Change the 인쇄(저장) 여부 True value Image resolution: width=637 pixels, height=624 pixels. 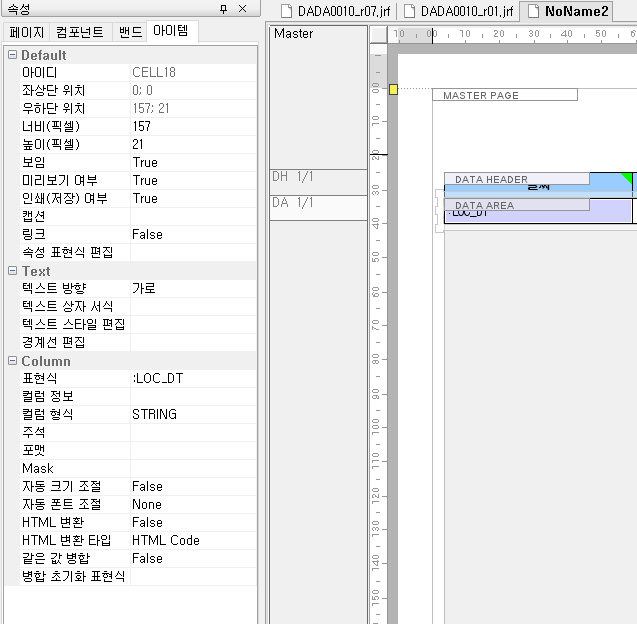coord(193,198)
